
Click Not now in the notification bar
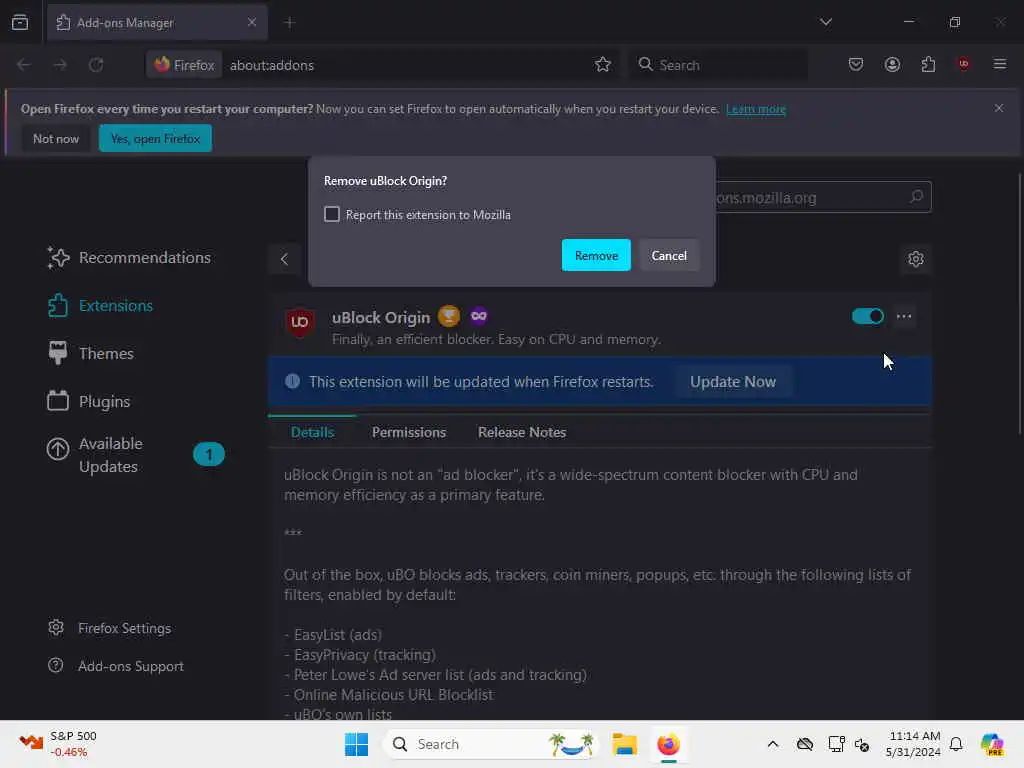tap(56, 138)
